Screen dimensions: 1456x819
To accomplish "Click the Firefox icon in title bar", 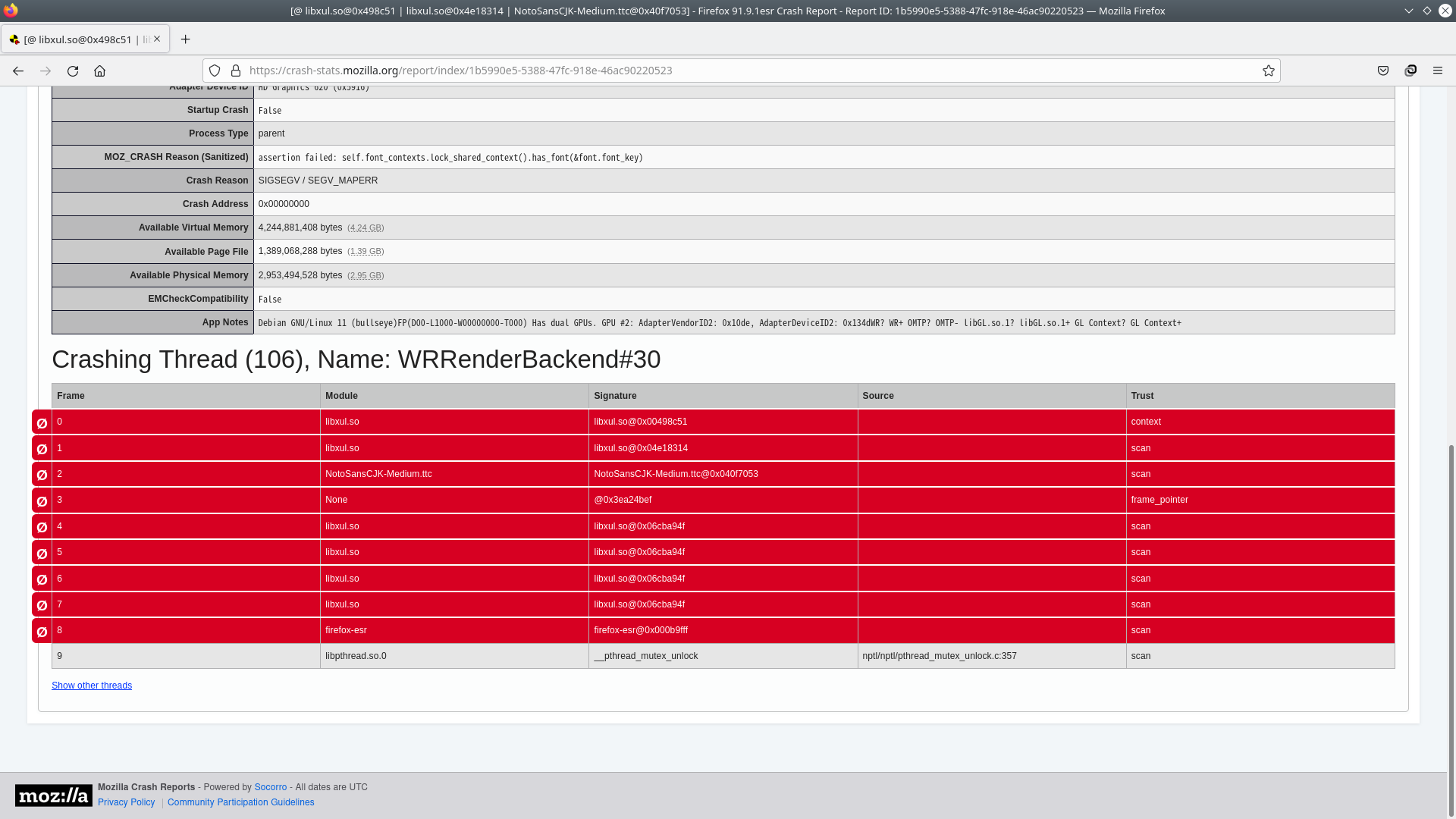I will pyautogui.click(x=11, y=11).
